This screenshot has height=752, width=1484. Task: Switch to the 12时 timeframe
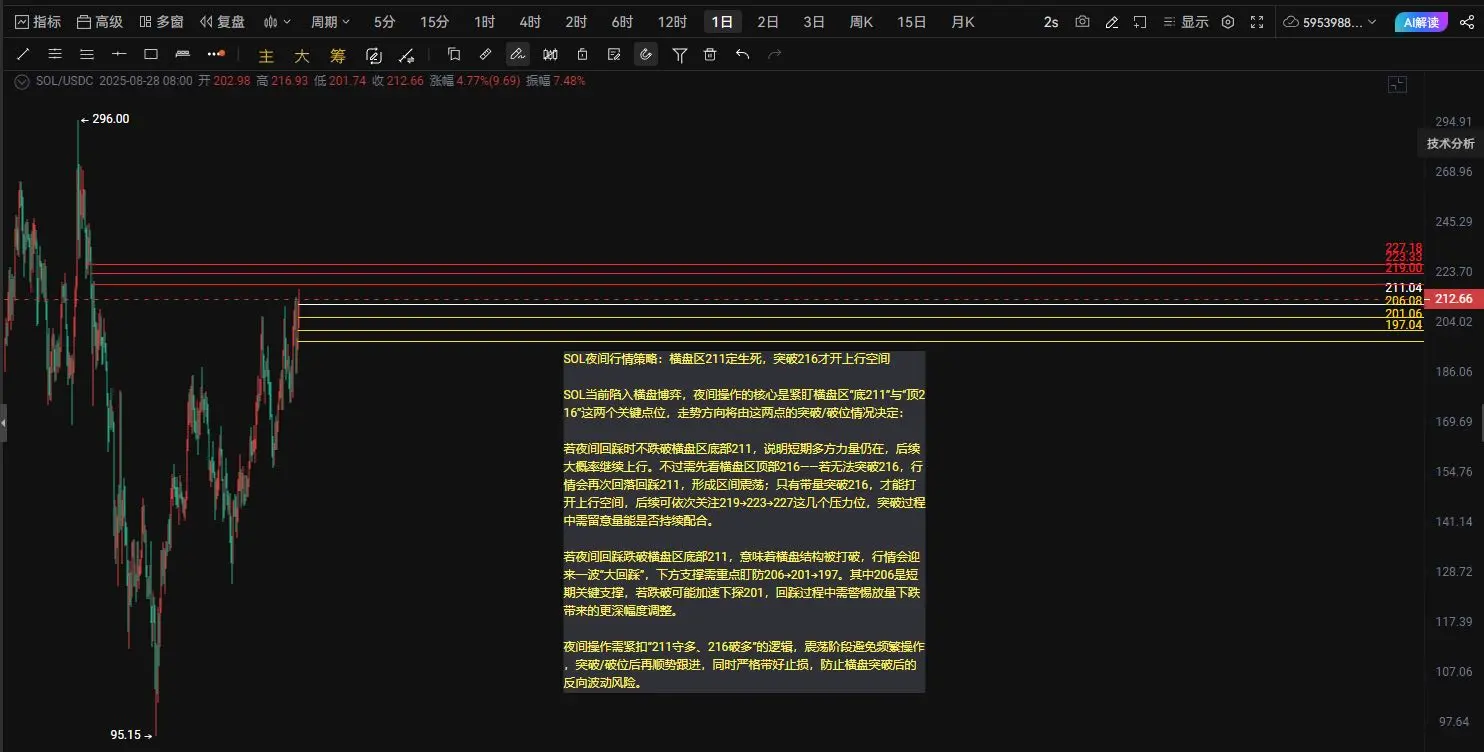click(x=672, y=21)
